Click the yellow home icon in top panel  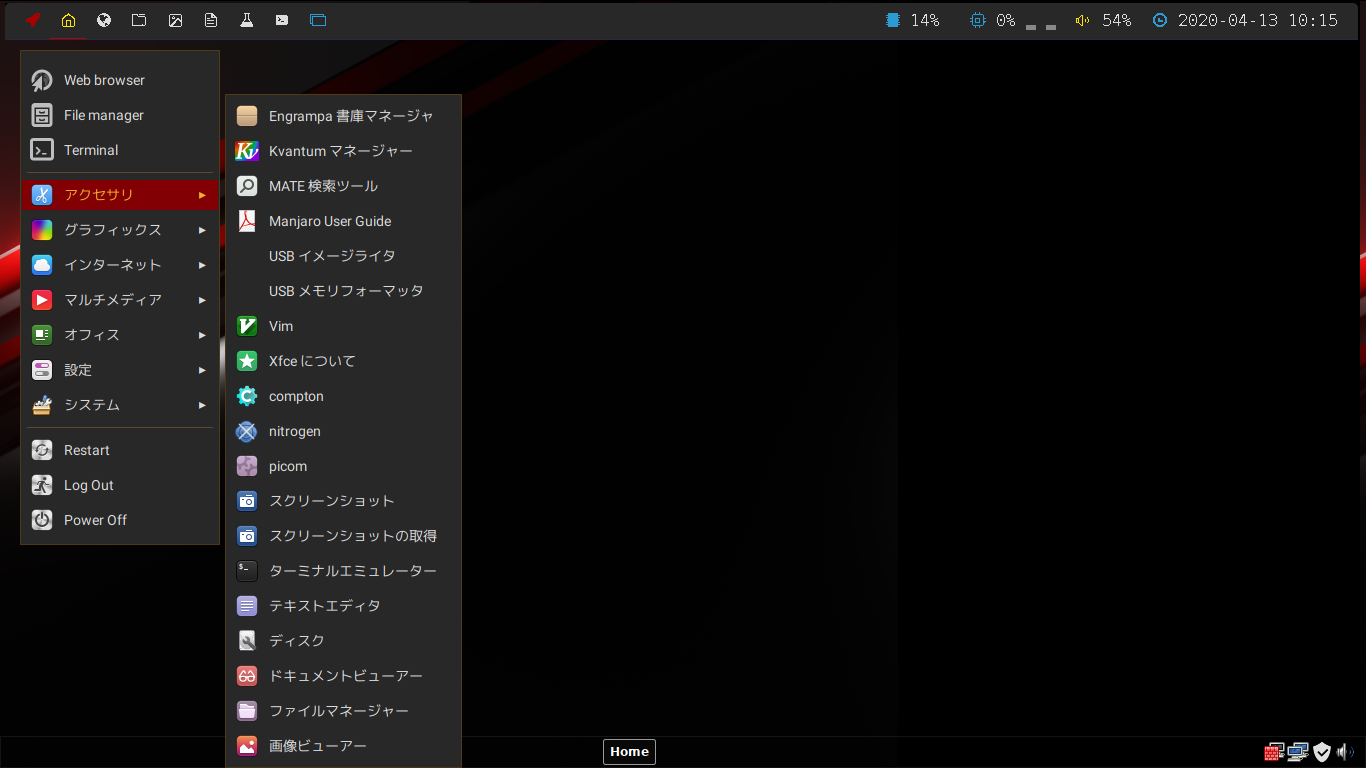[68, 20]
